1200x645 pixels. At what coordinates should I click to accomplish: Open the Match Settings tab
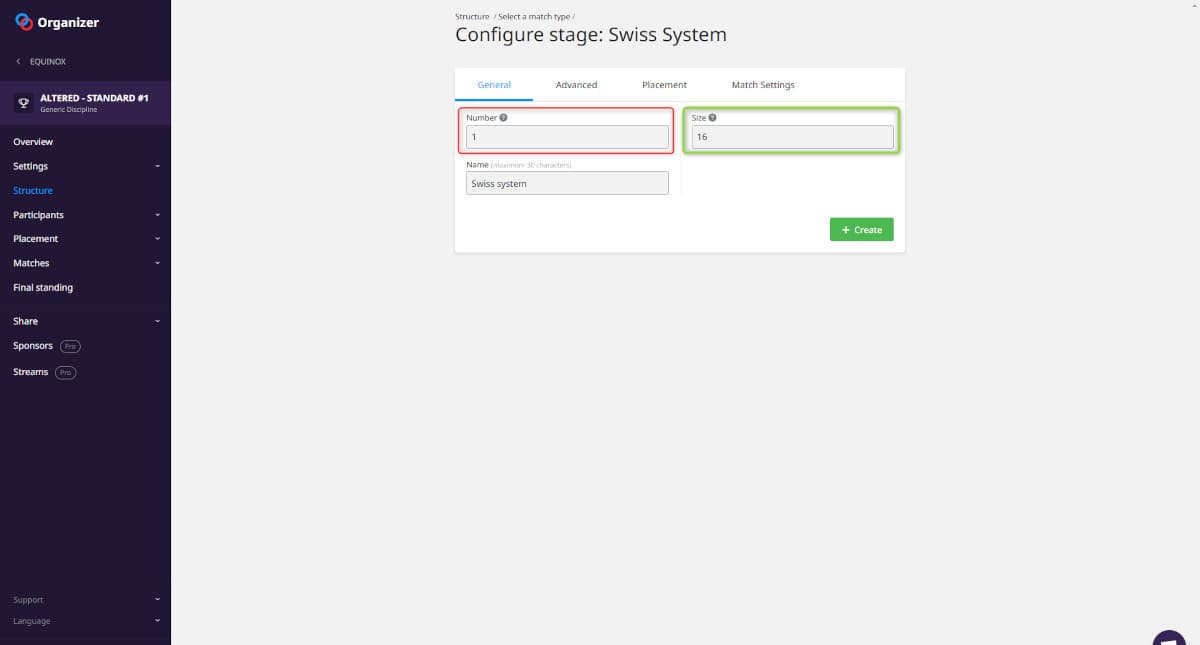coord(763,85)
